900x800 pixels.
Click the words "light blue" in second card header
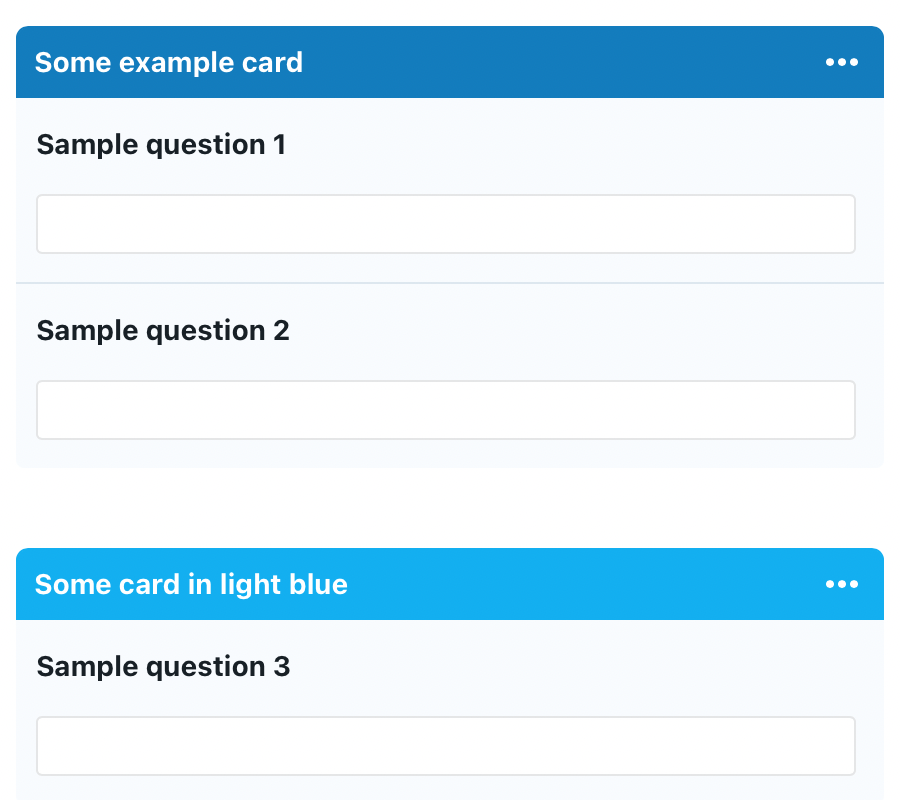pyautogui.click(x=283, y=584)
